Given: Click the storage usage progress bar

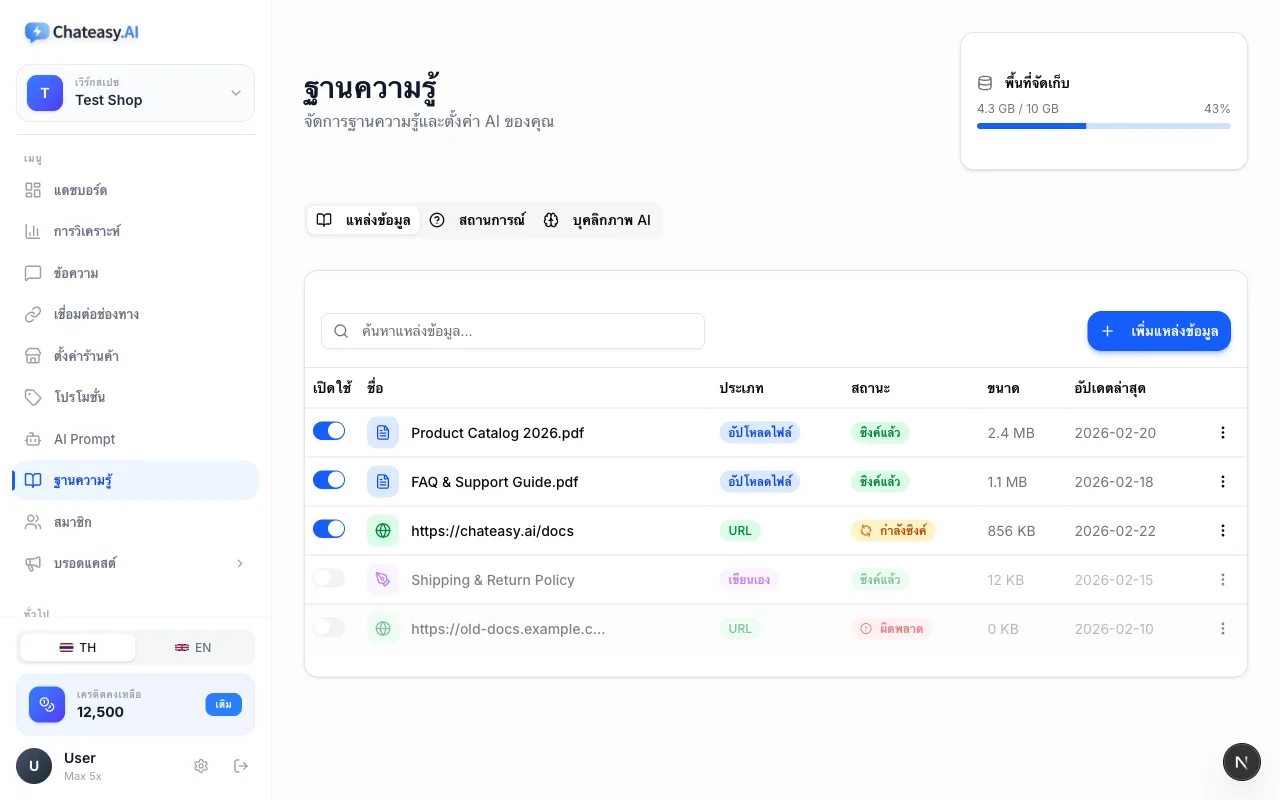Looking at the screenshot, I should pyautogui.click(x=1104, y=126).
